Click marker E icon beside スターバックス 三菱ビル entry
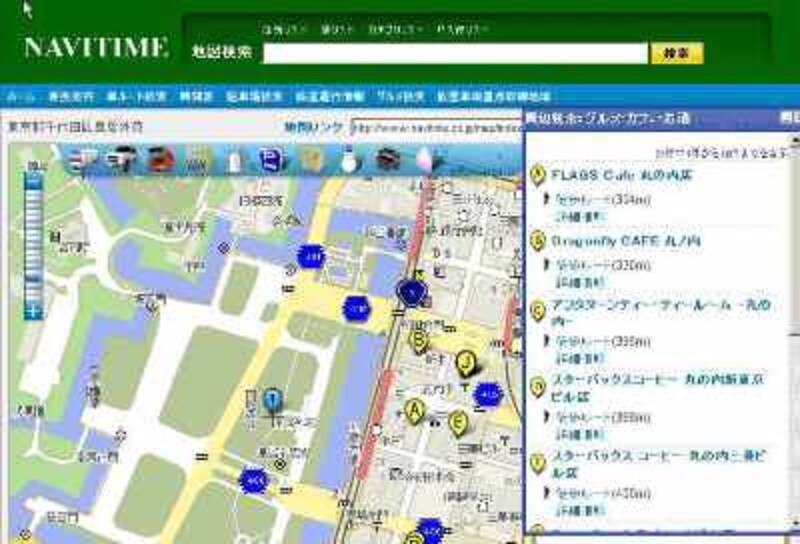 pyautogui.click(x=538, y=463)
